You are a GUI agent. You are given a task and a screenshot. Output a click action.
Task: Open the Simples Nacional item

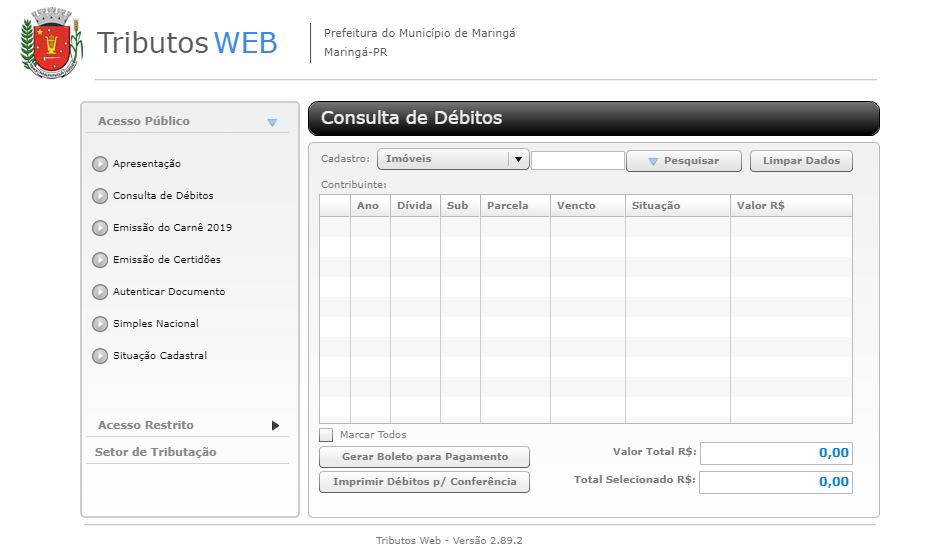[x=156, y=324]
